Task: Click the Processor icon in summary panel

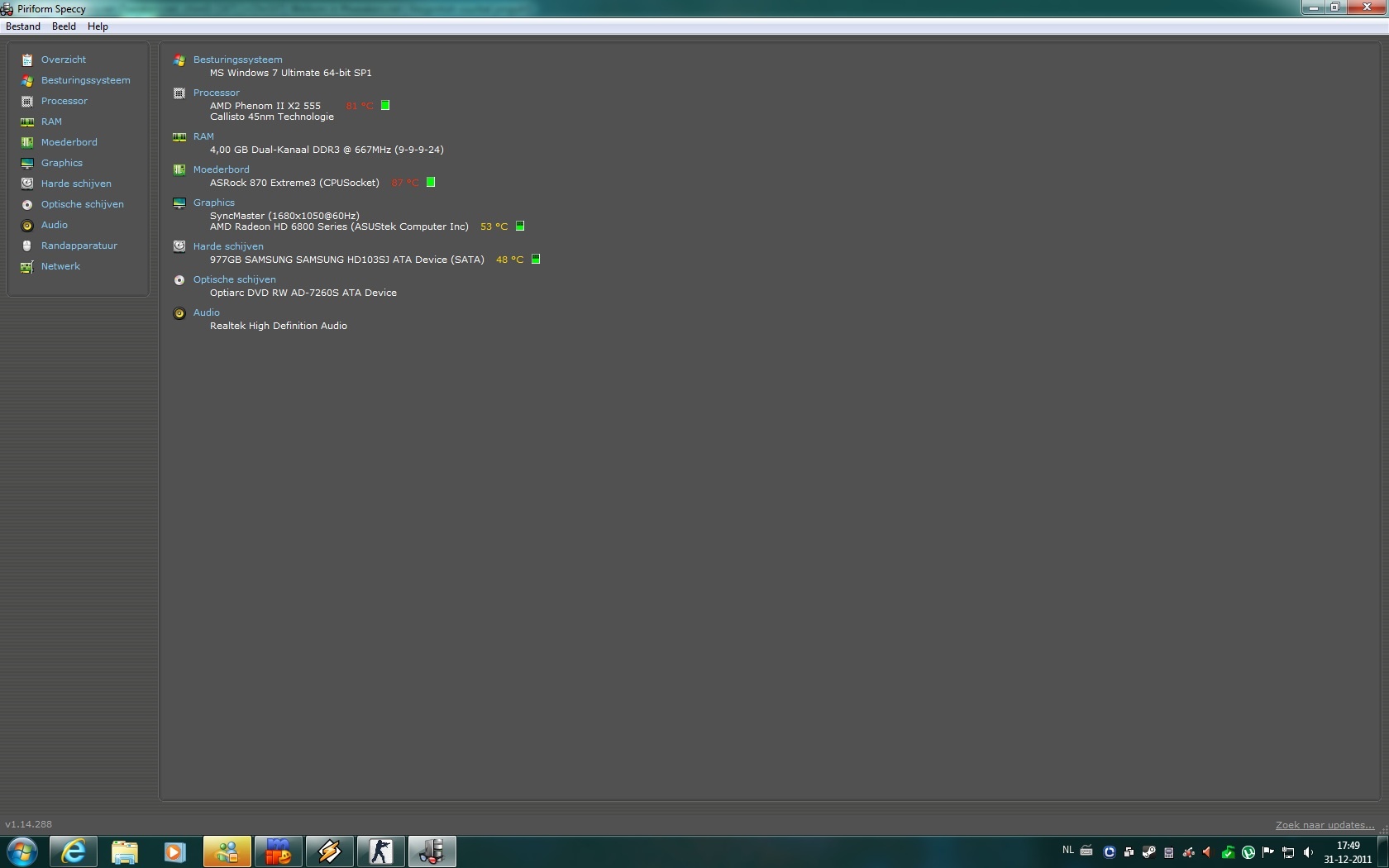Action: [x=179, y=93]
